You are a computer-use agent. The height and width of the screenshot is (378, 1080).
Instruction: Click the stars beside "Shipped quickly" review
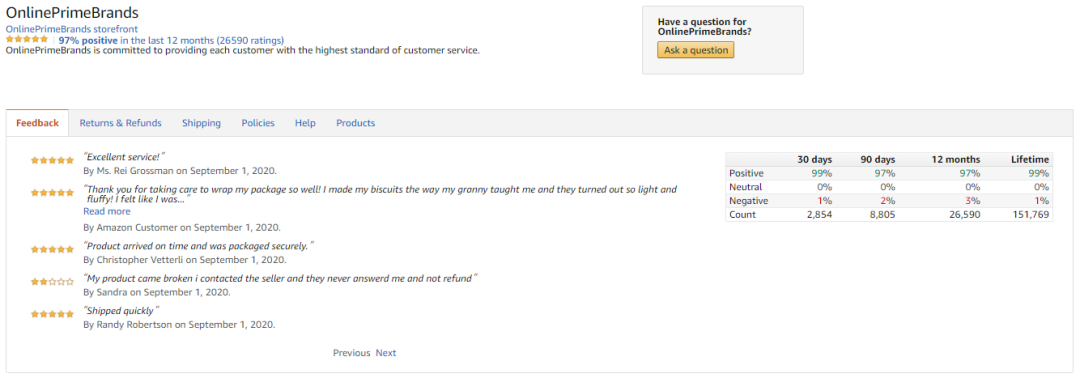point(52,314)
